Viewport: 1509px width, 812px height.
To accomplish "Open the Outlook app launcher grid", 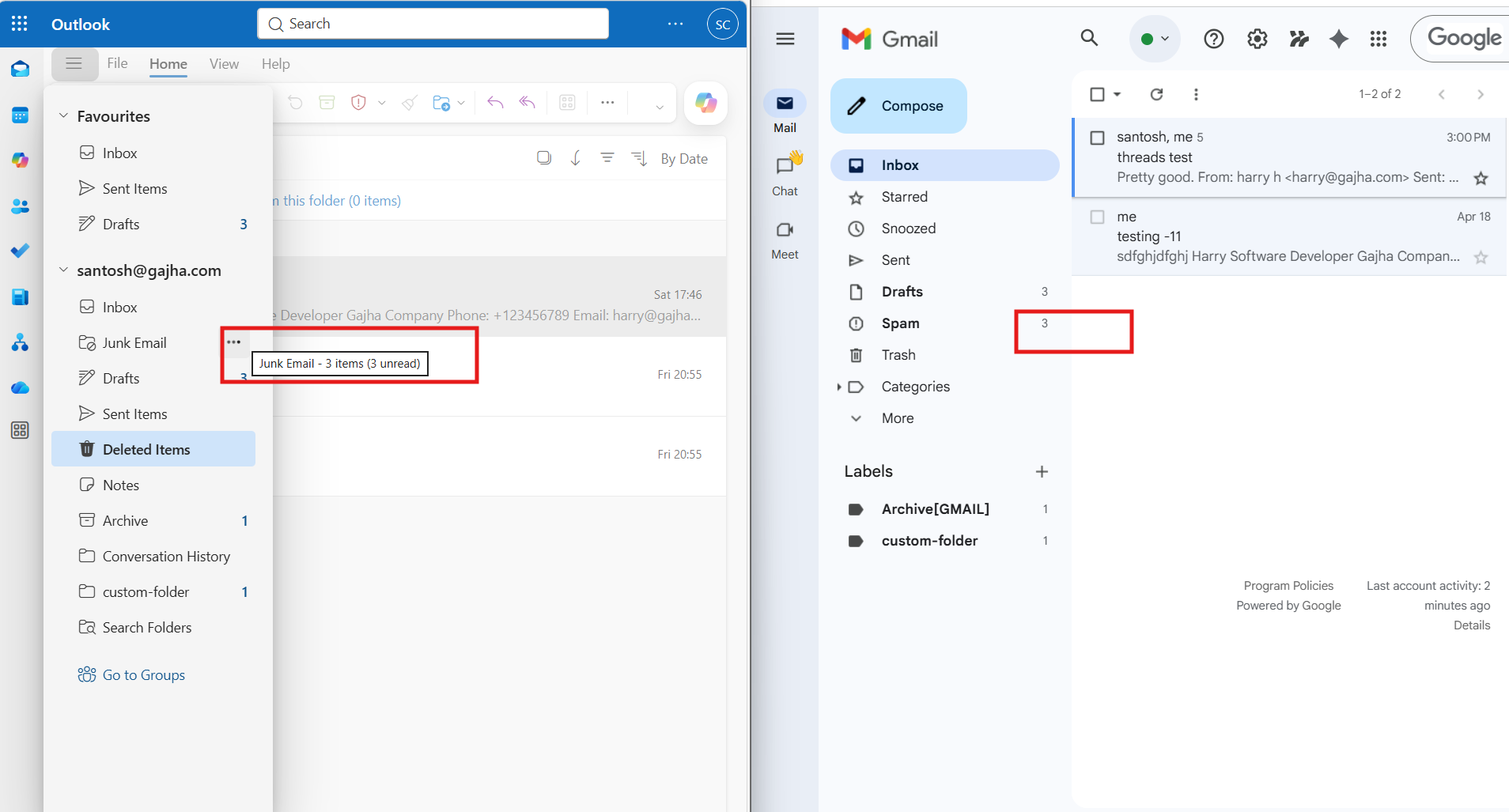I will pyautogui.click(x=20, y=24).
